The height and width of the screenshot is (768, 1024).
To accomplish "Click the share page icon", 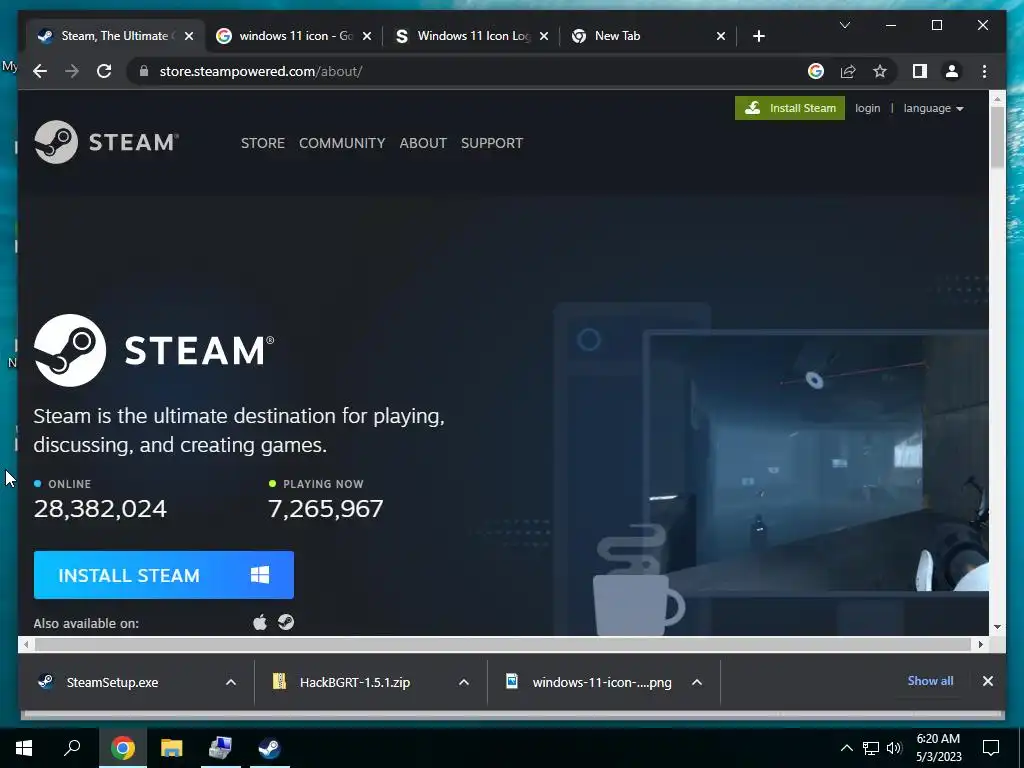I will (x=848, y=71).
